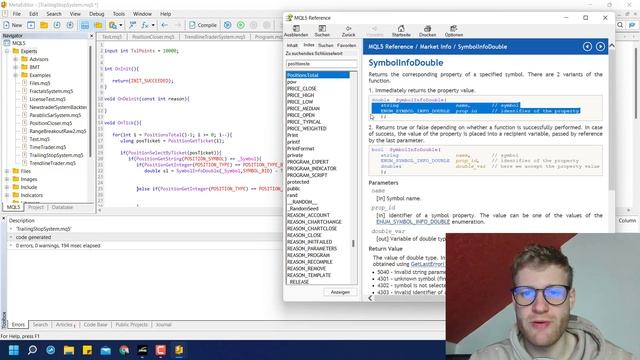
Task: Open the Tools menu
Action: pos(119,14)
